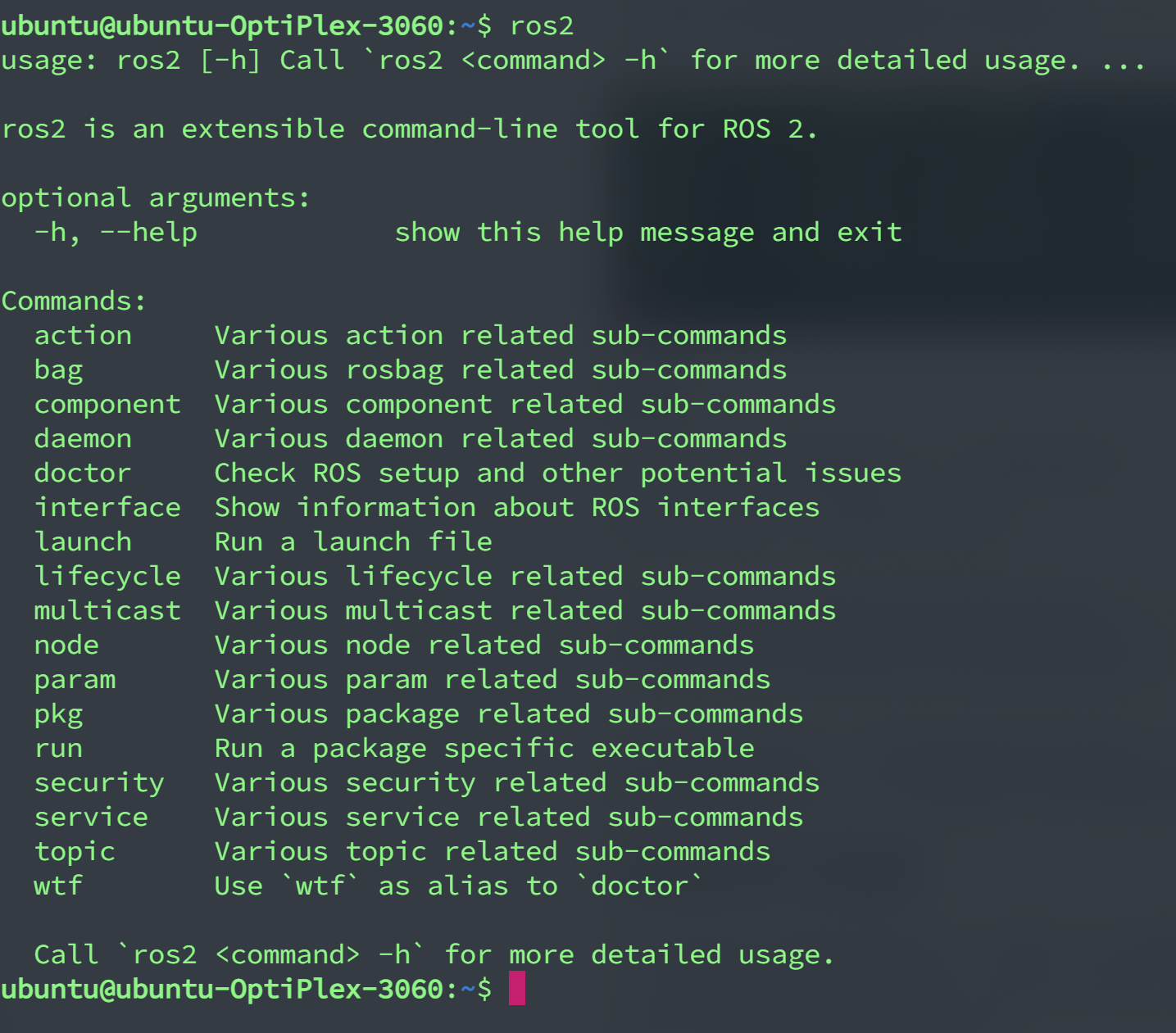Click the 'interface' command entry
Viewport: 1176px width, 1033px height.
tap(107, 507)
